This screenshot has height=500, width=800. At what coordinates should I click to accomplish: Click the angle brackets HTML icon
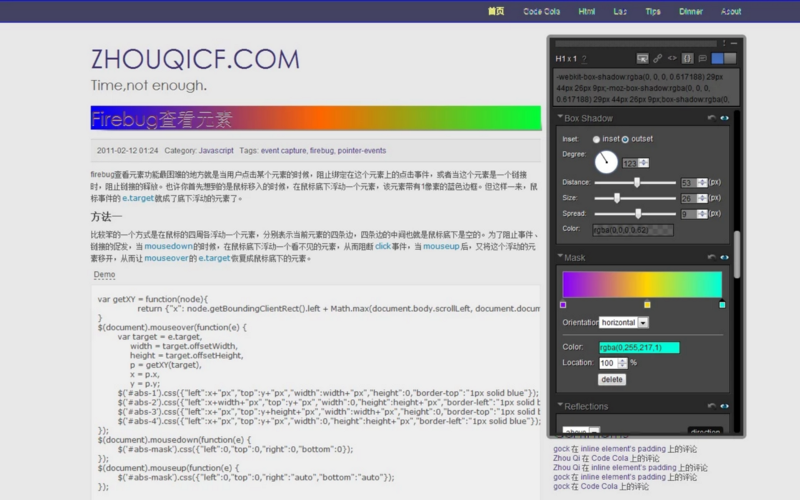coord(672,58)
